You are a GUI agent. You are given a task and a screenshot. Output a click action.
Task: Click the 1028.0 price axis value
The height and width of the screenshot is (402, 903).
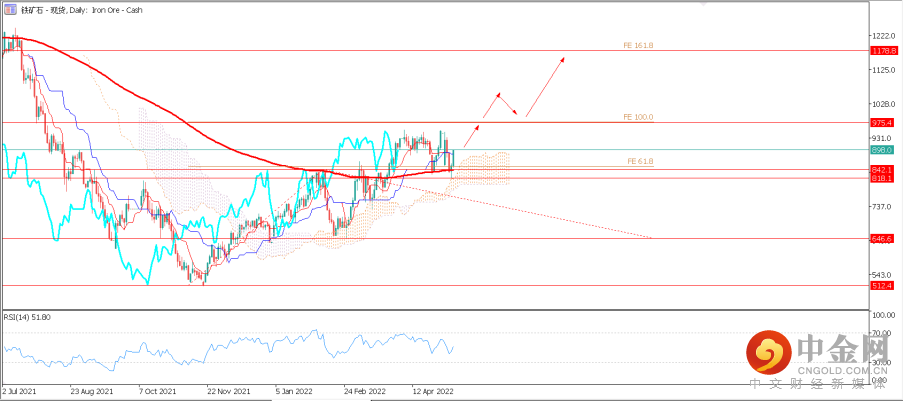click(x=886, y=104)
